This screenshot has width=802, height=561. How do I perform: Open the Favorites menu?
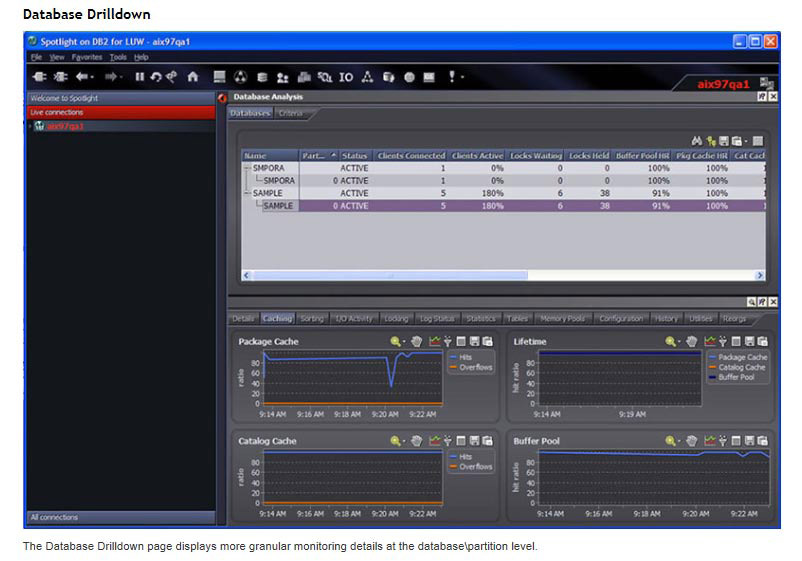pyautogui.click(x=87, y=57)
